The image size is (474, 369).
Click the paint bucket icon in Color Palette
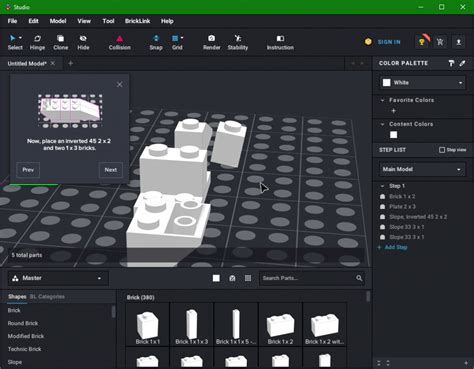(451, 63)
